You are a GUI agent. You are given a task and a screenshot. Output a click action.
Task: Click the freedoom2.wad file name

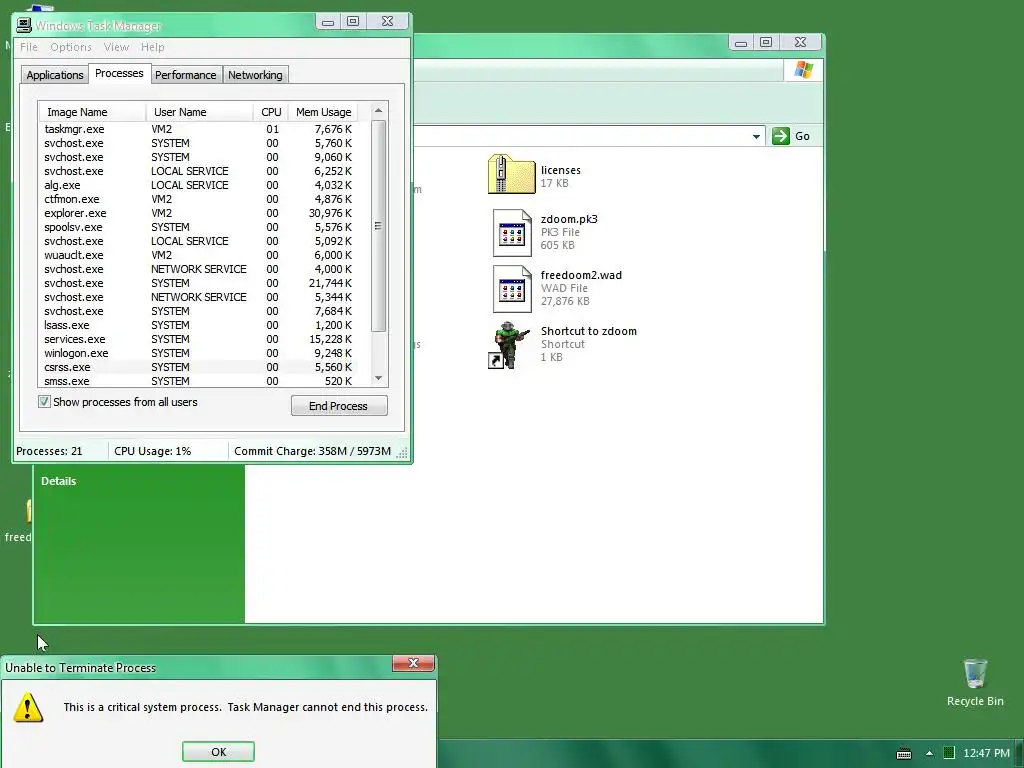[x=581, y=276]
